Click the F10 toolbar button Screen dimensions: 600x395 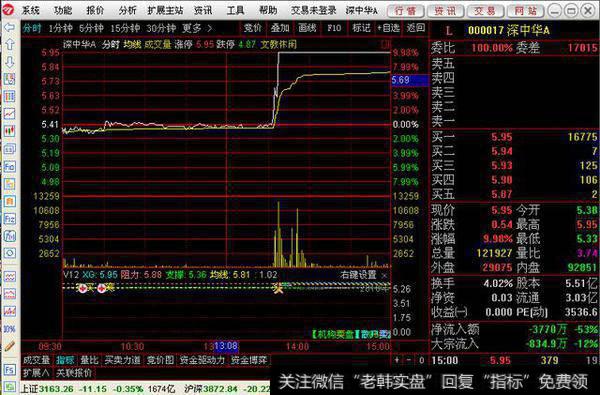pyautogui.click(x=334, y=28)
